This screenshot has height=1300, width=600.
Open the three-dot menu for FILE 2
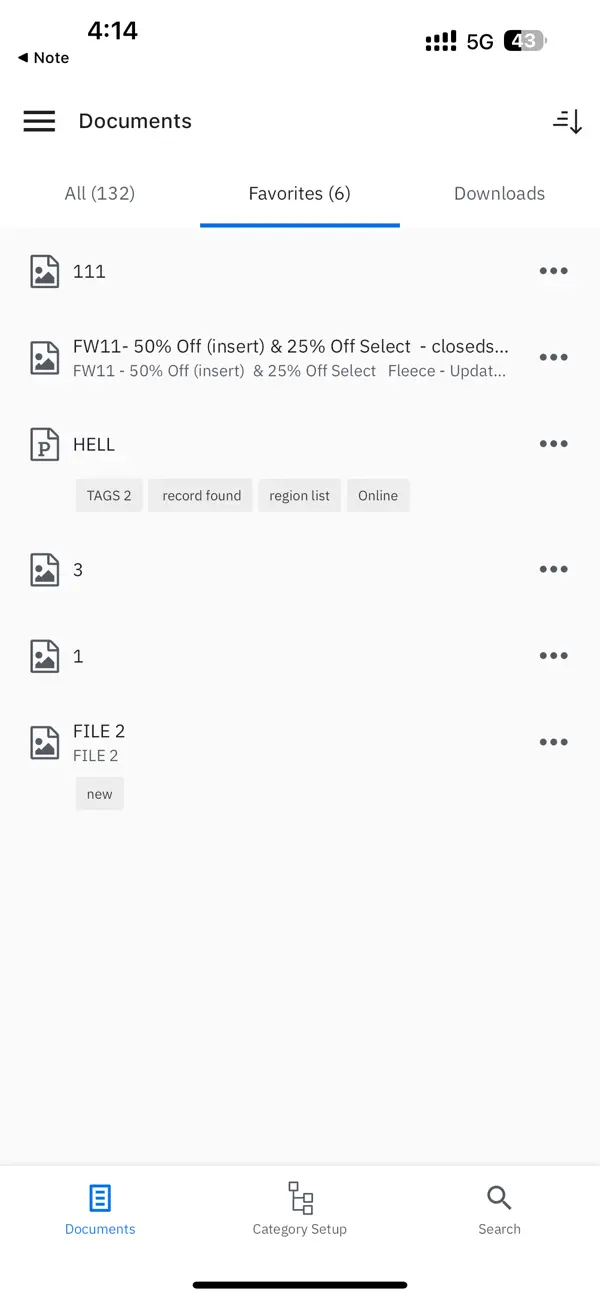pyautogui.click(x=553, y=742)
